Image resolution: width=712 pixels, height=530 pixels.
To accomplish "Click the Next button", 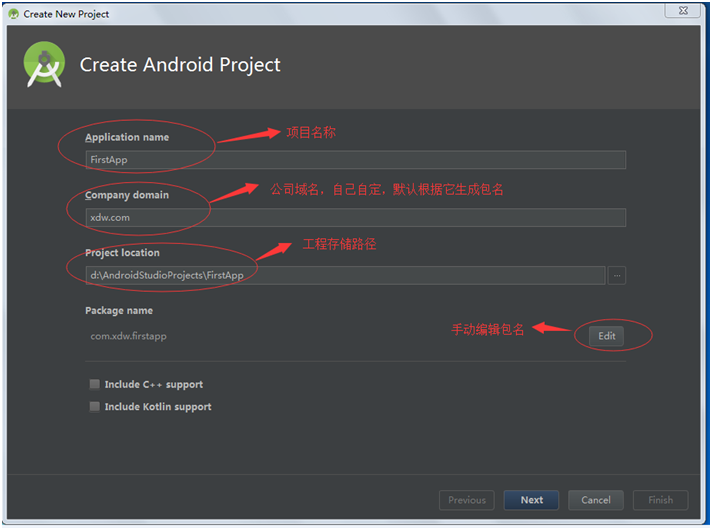I will pos(531,500).
